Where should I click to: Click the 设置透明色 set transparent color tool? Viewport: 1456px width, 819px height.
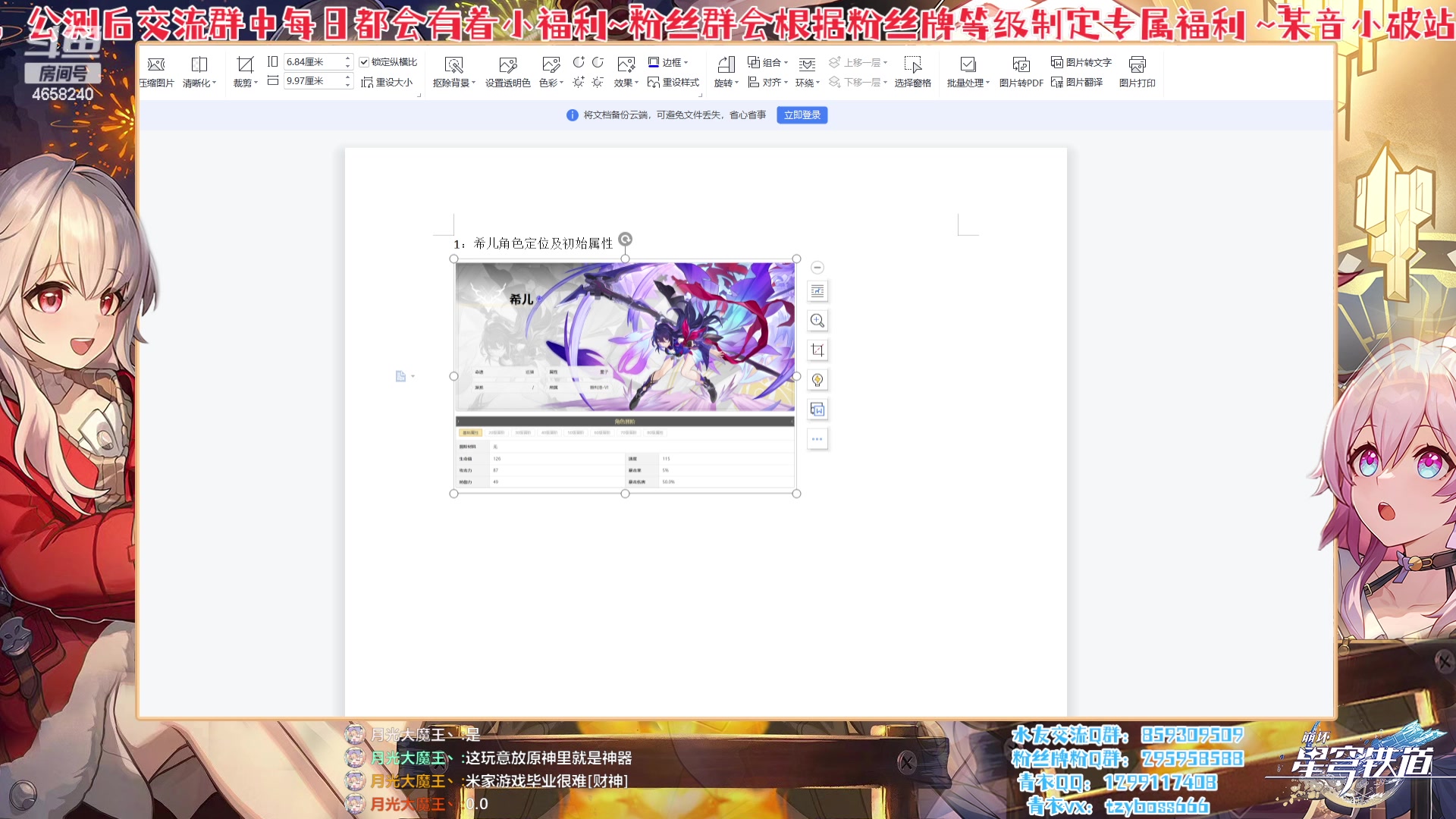pyautogui.click(x=507, y=73)
